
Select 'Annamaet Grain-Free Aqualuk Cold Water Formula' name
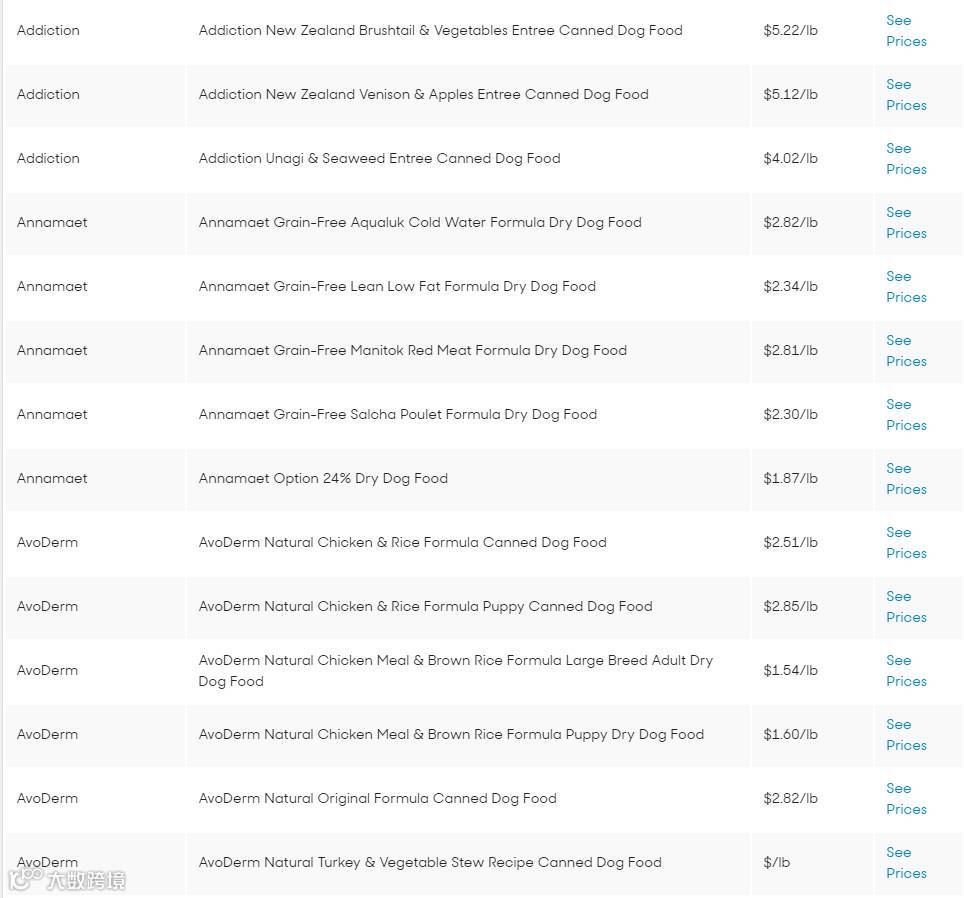coord(420,222)
